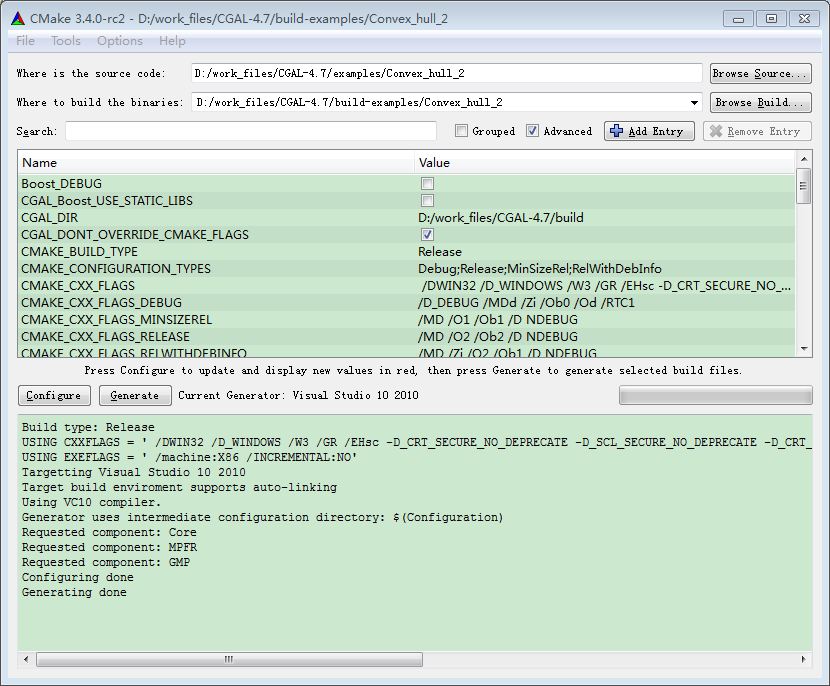Click the cache table scroll up arrow
Screen dimensions: 830x686
(804, 159)
